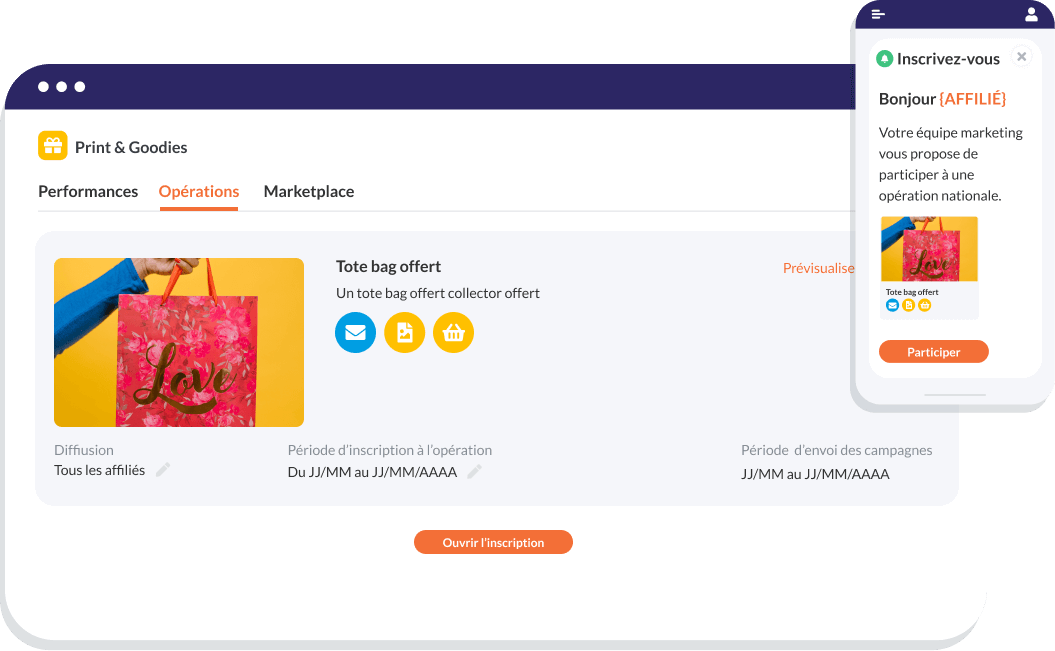
Task: Click the small tote bag thumbnail on mobile
Action: tap(929, 249)
